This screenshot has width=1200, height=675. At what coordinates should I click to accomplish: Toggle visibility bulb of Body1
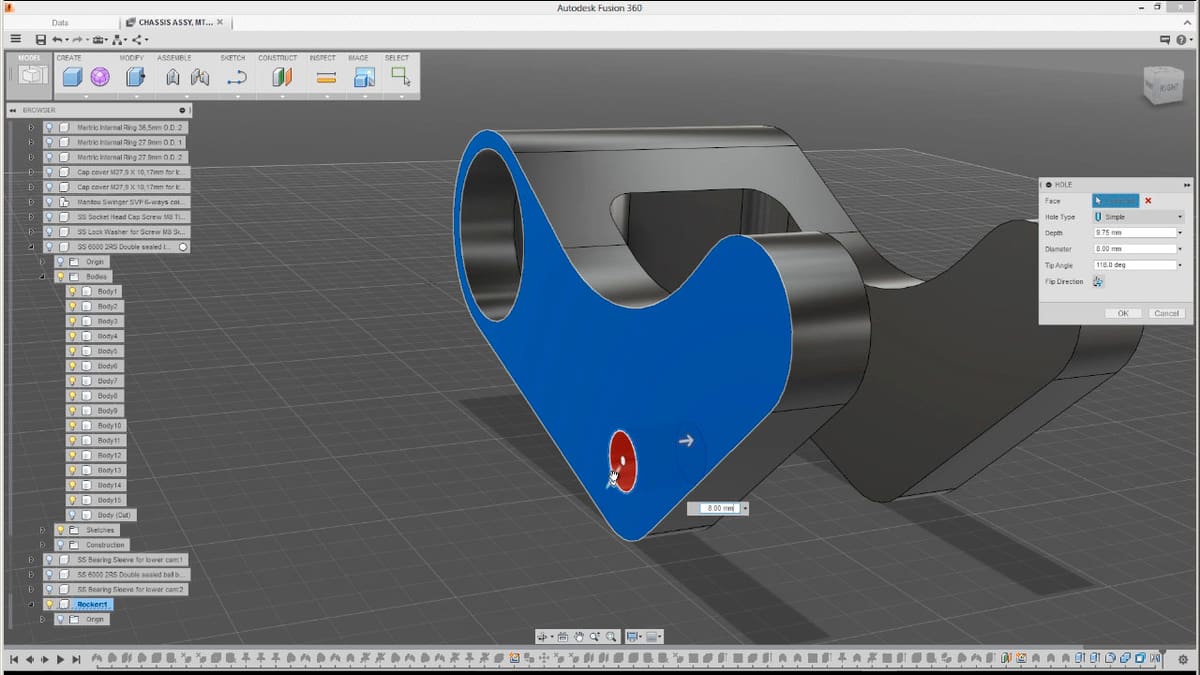click(73, 291)
